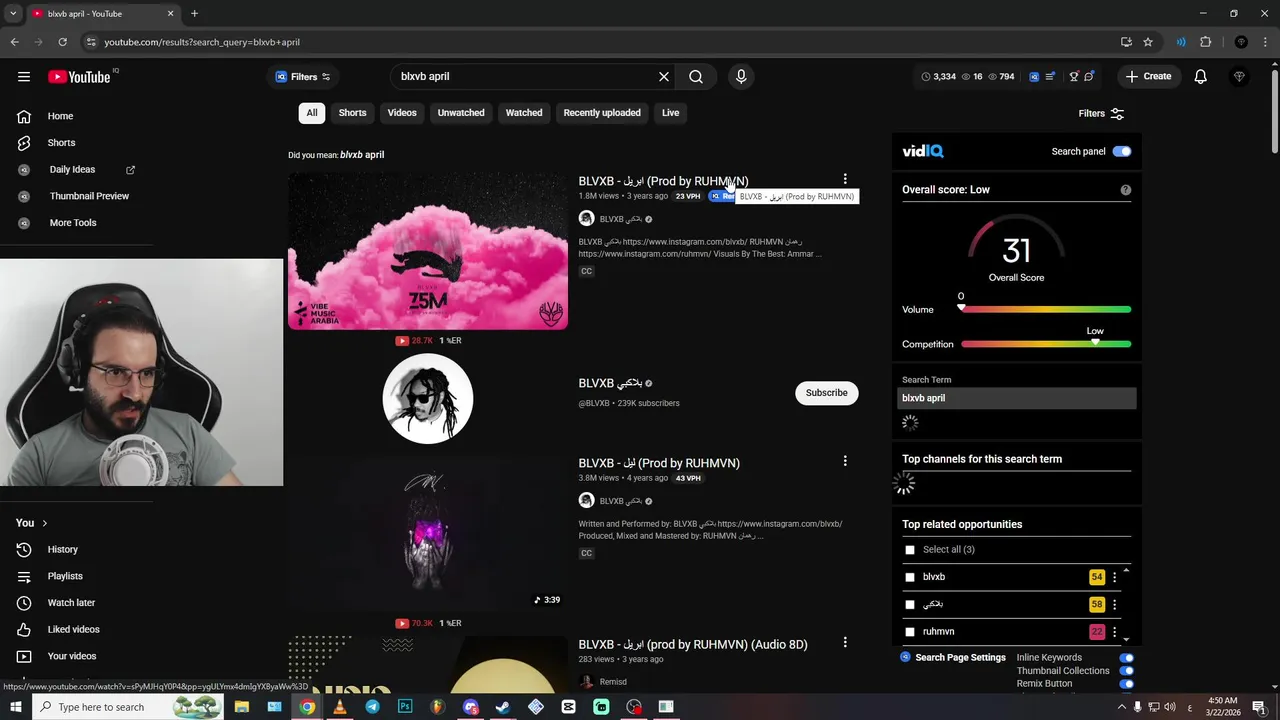Open History in the sidebar

point(62,549)
